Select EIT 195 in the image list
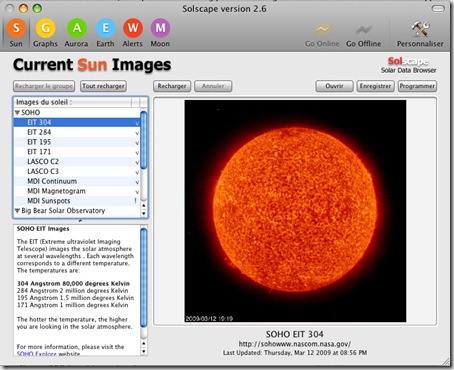The height and width of the screenshot is (370, 454). tap(77, 142)
